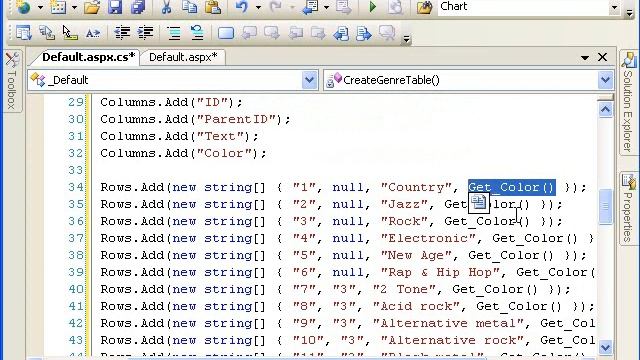Click the editor scroll up arrow

(605, 109)
